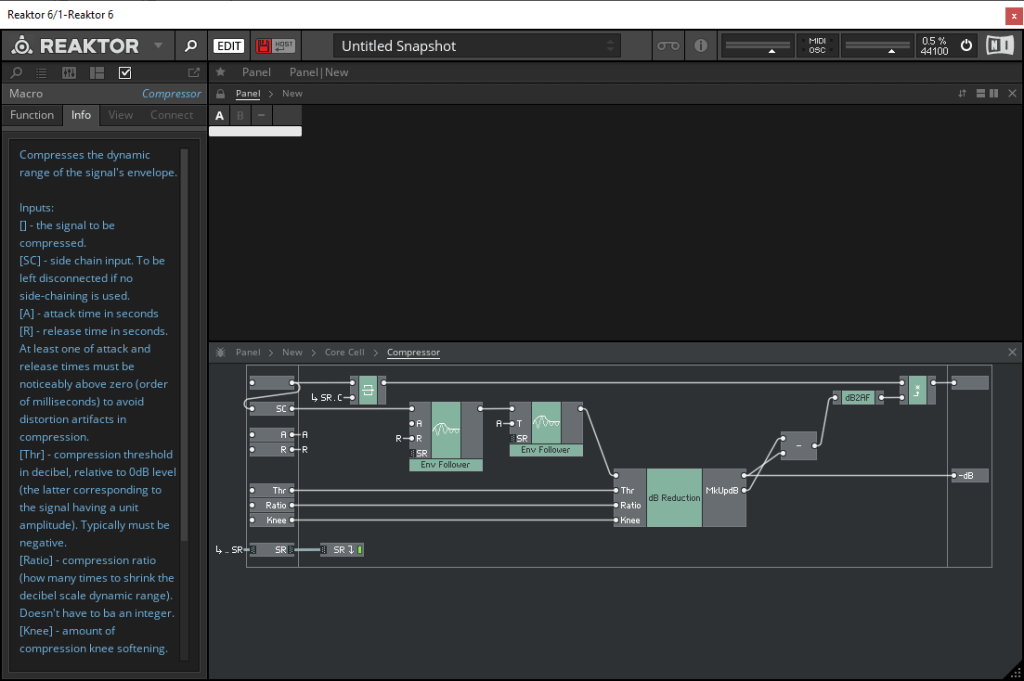The image size is (1024, 681).
Task: Open the recorder (tape) icon
Action: point(667,46)
